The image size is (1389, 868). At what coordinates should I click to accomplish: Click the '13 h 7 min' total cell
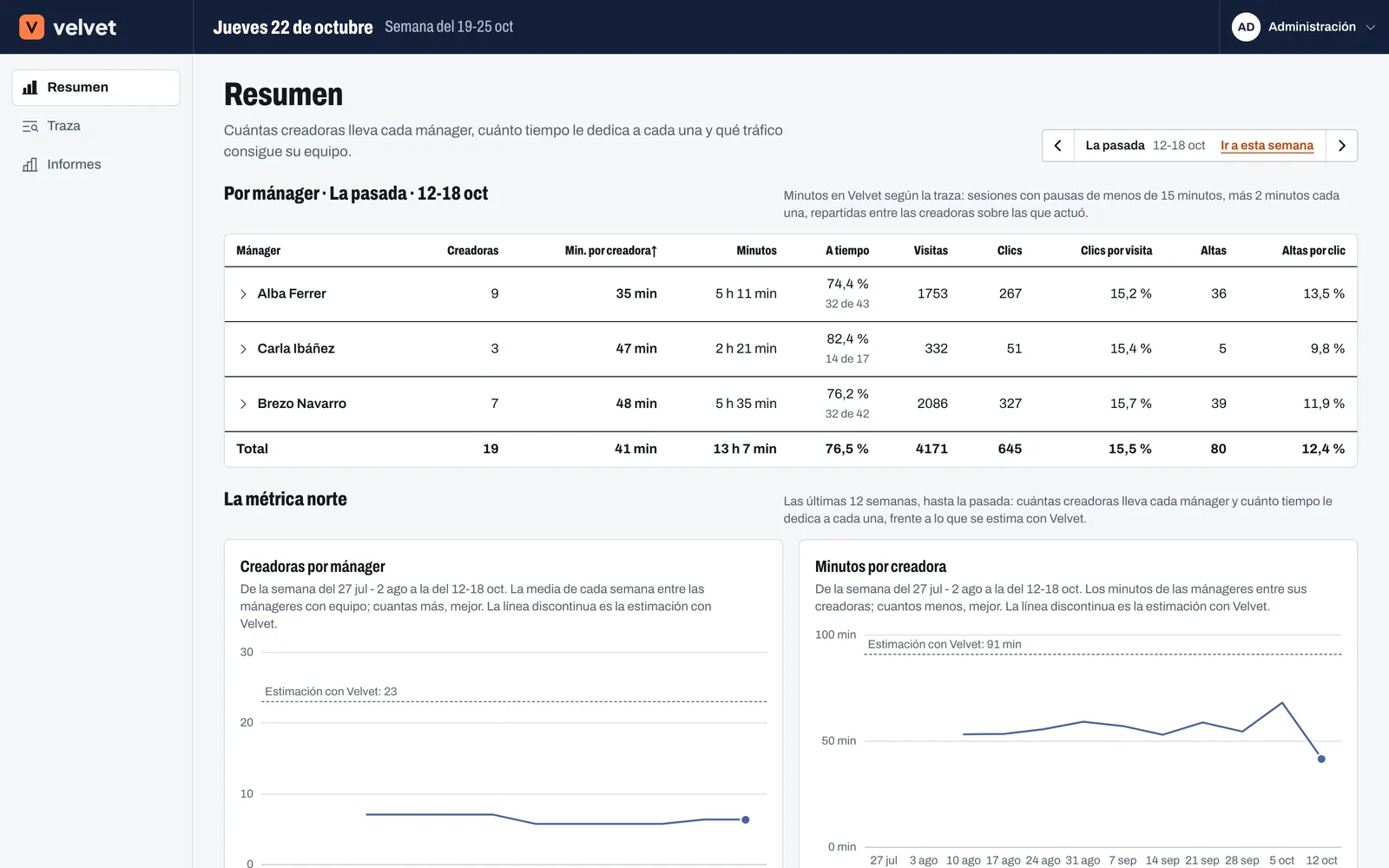coord(745,449)
